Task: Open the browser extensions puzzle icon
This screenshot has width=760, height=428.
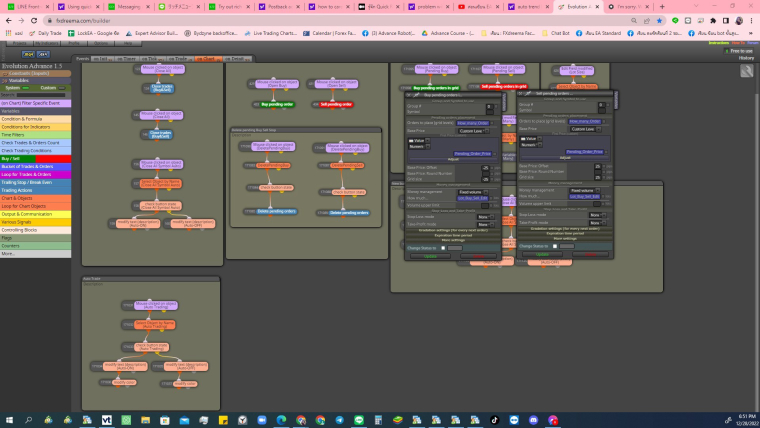Action: [713, 21]
